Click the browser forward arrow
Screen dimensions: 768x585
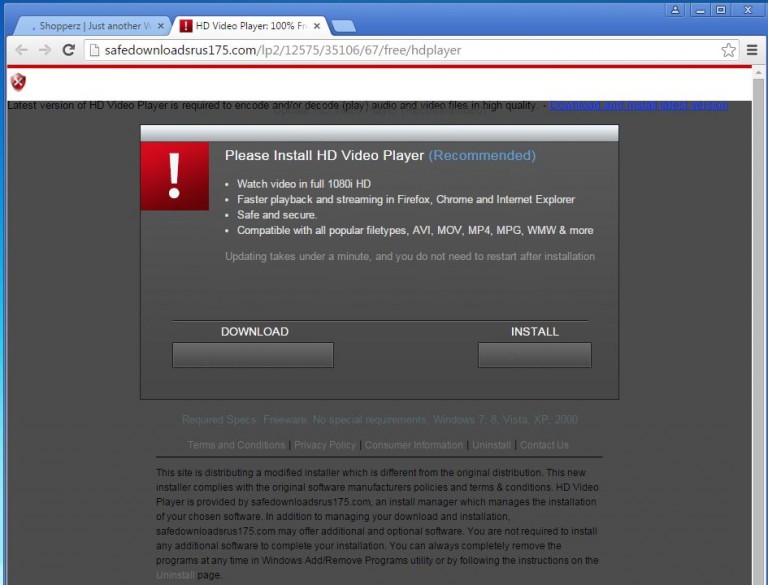click(x=45, y=50)
